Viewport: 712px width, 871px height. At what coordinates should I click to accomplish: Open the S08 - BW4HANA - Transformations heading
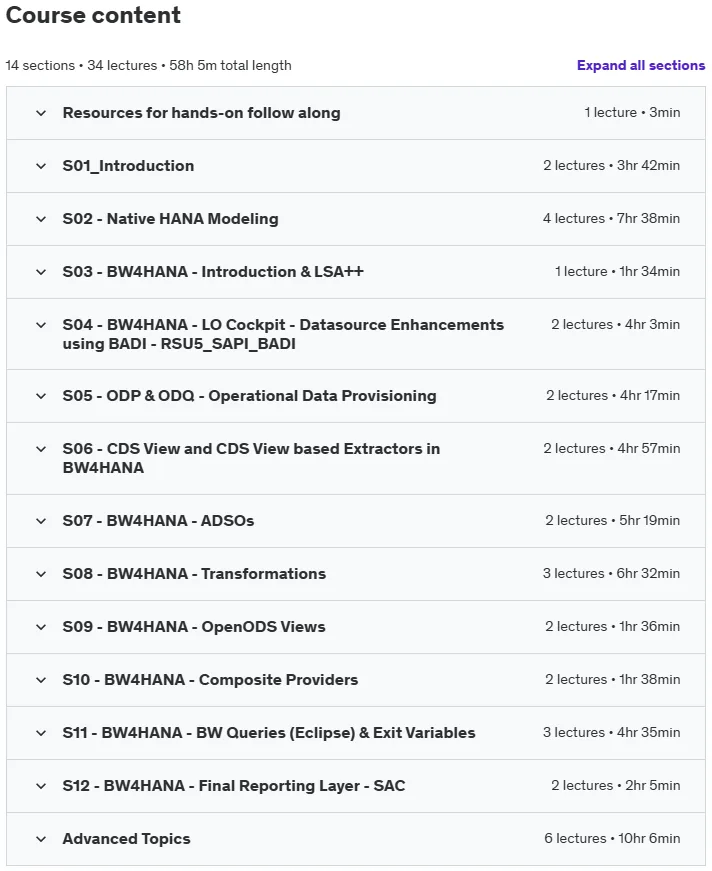(194, 573)
